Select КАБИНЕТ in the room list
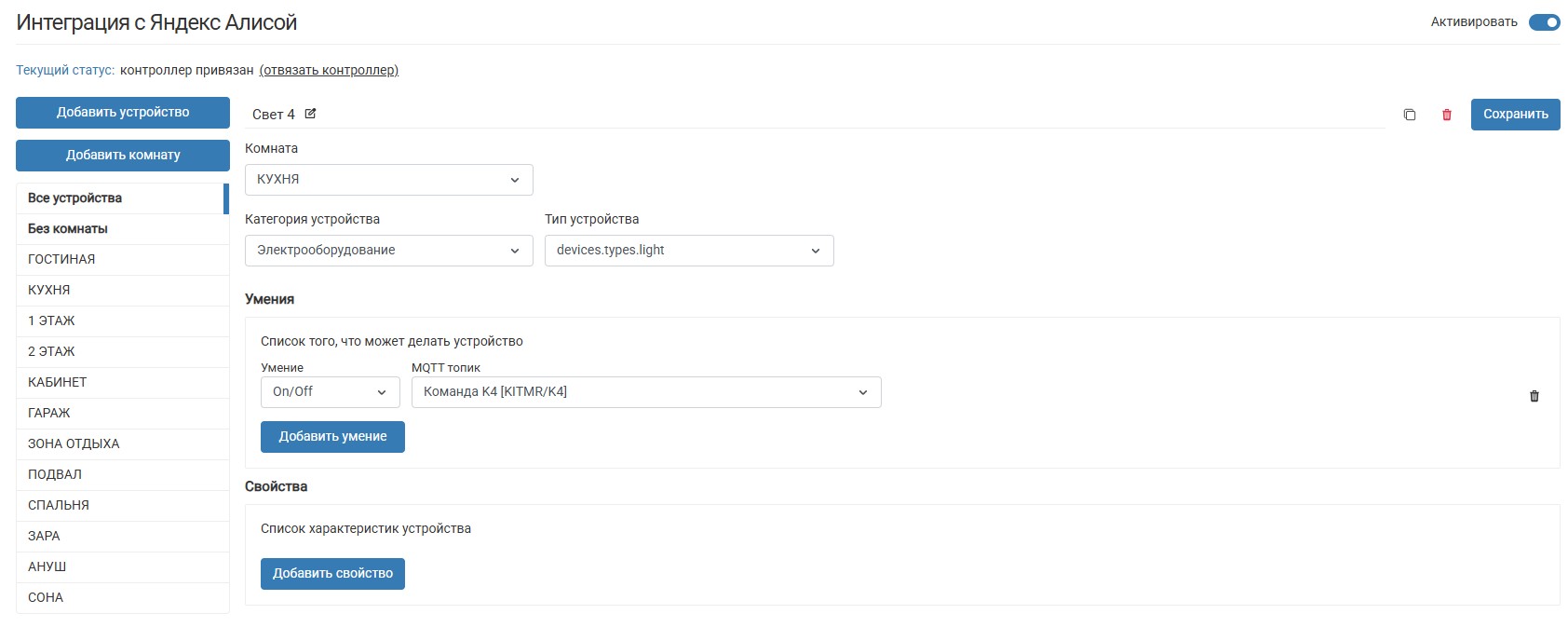 [x=122, y=383]
